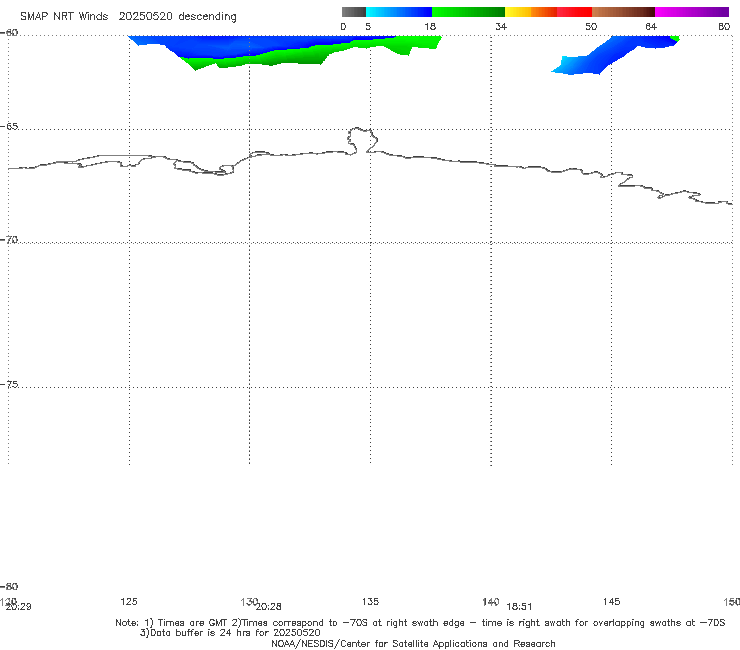Image resolution: width=740 pixels, height=650 pixels.
Task: Click the latitude label '-80' at bottom
Action: [x=9, y=586]
